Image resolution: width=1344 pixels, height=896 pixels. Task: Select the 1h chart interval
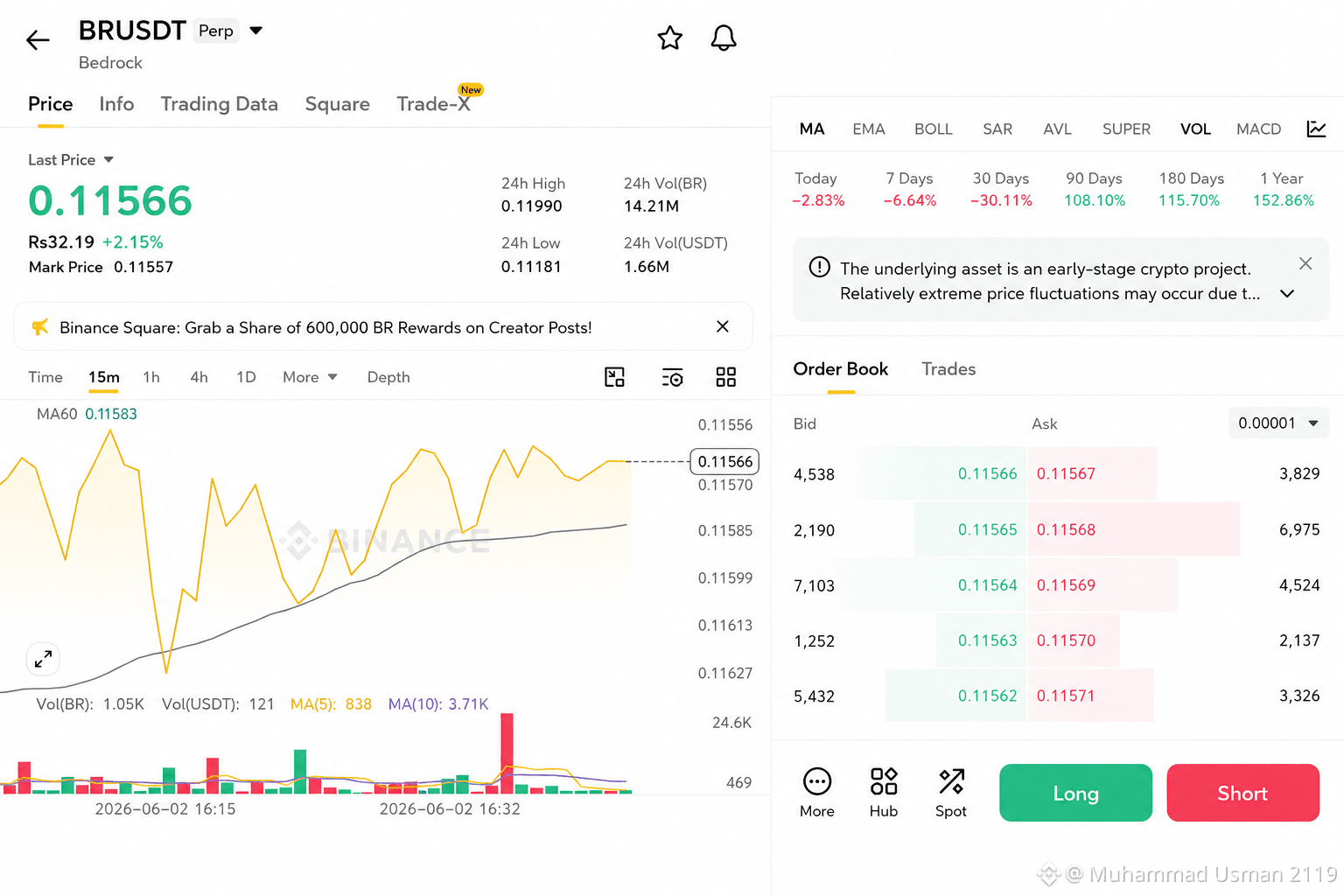tap(151, 377)
